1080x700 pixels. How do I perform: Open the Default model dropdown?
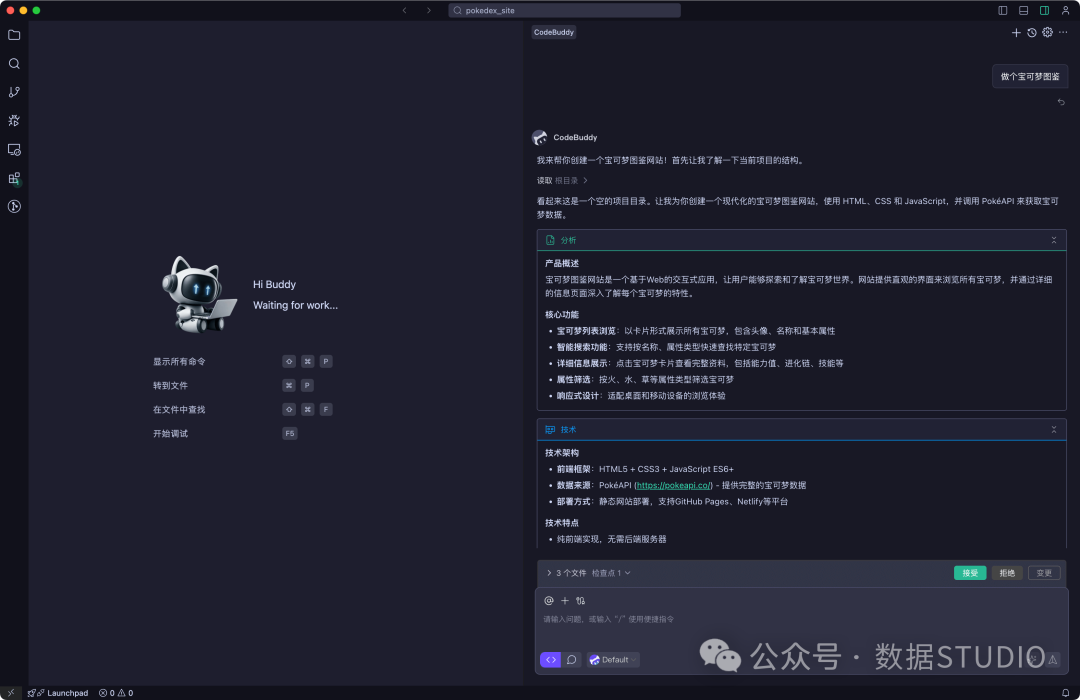(613, 660)
